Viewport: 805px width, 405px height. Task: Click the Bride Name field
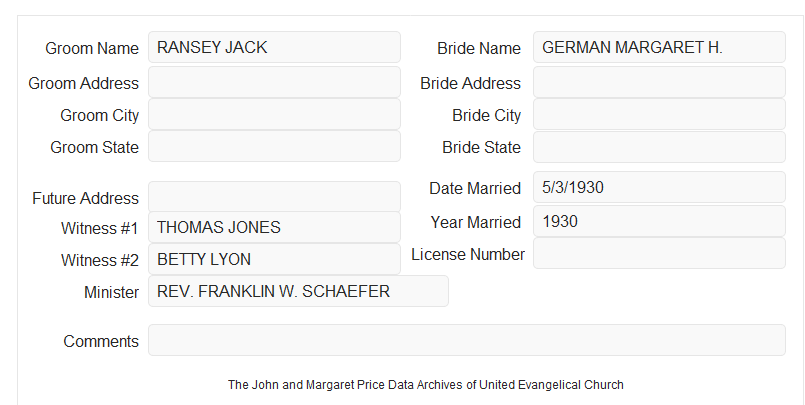point(659,47)
